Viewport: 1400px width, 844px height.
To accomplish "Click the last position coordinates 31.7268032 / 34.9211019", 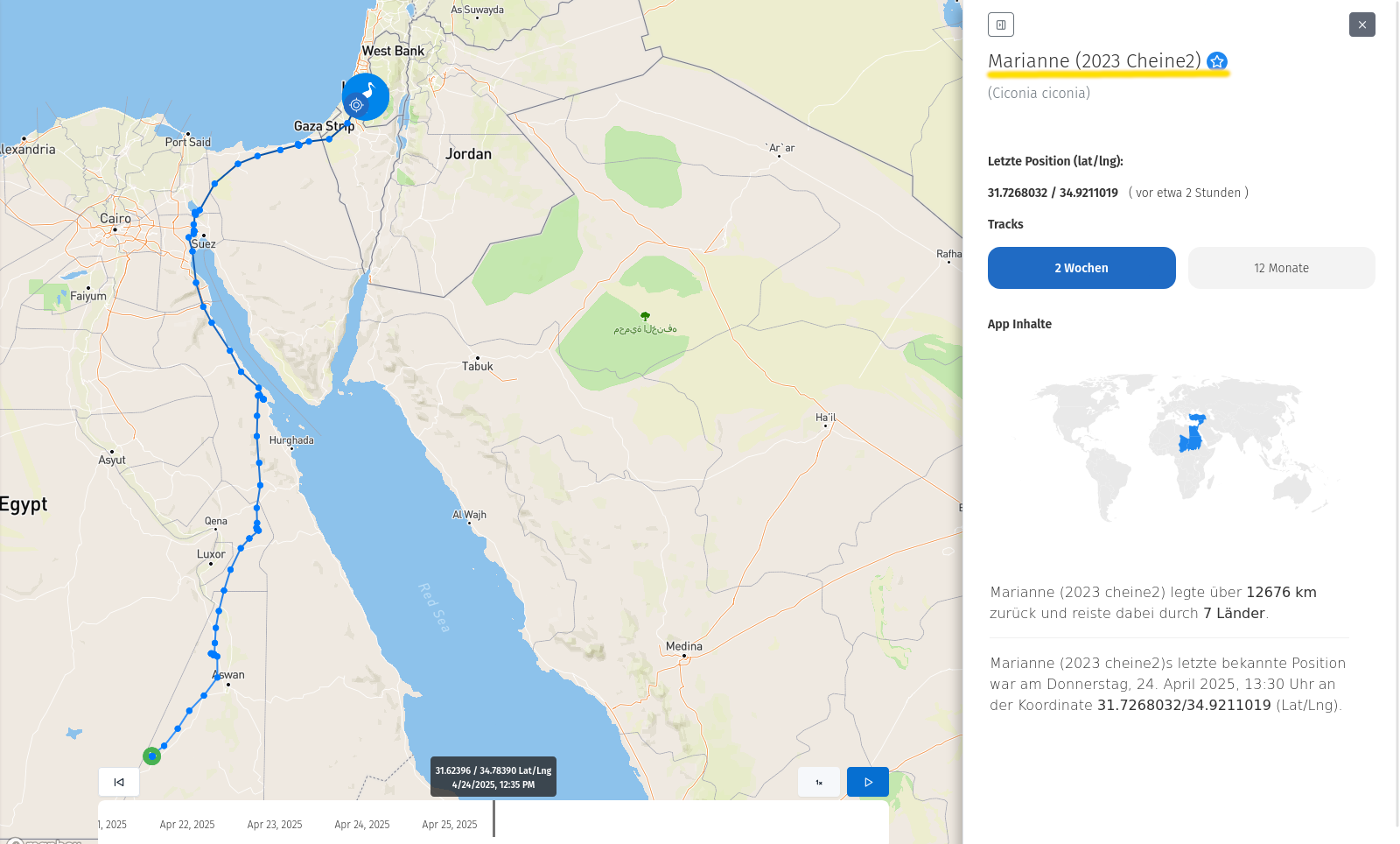I will 1053,193.
